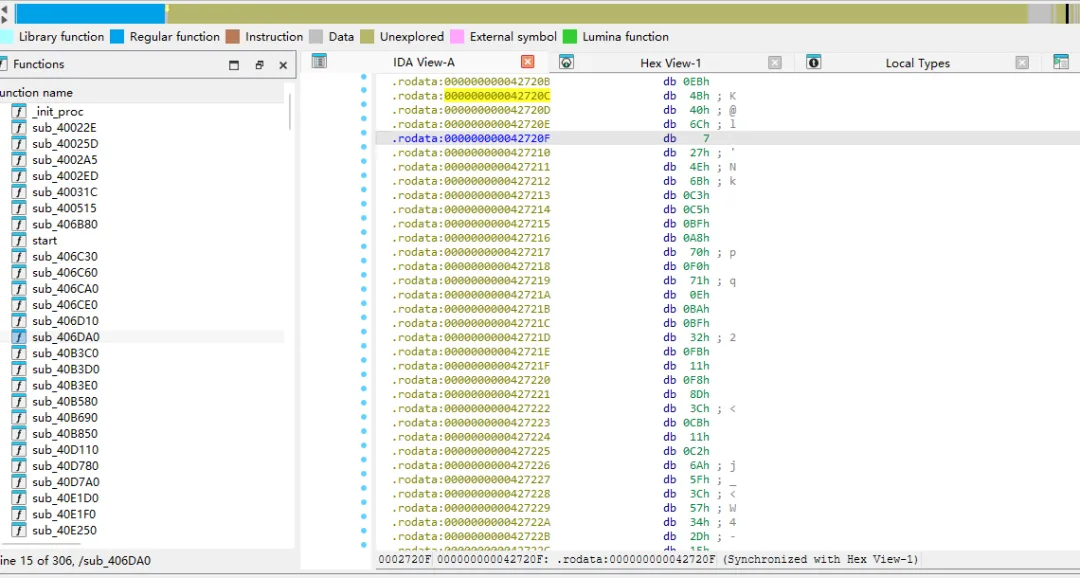Viewport: 1080px width, 578px height.
Task: Select function sub_40E1F0
Action: [x=65, y=515]
